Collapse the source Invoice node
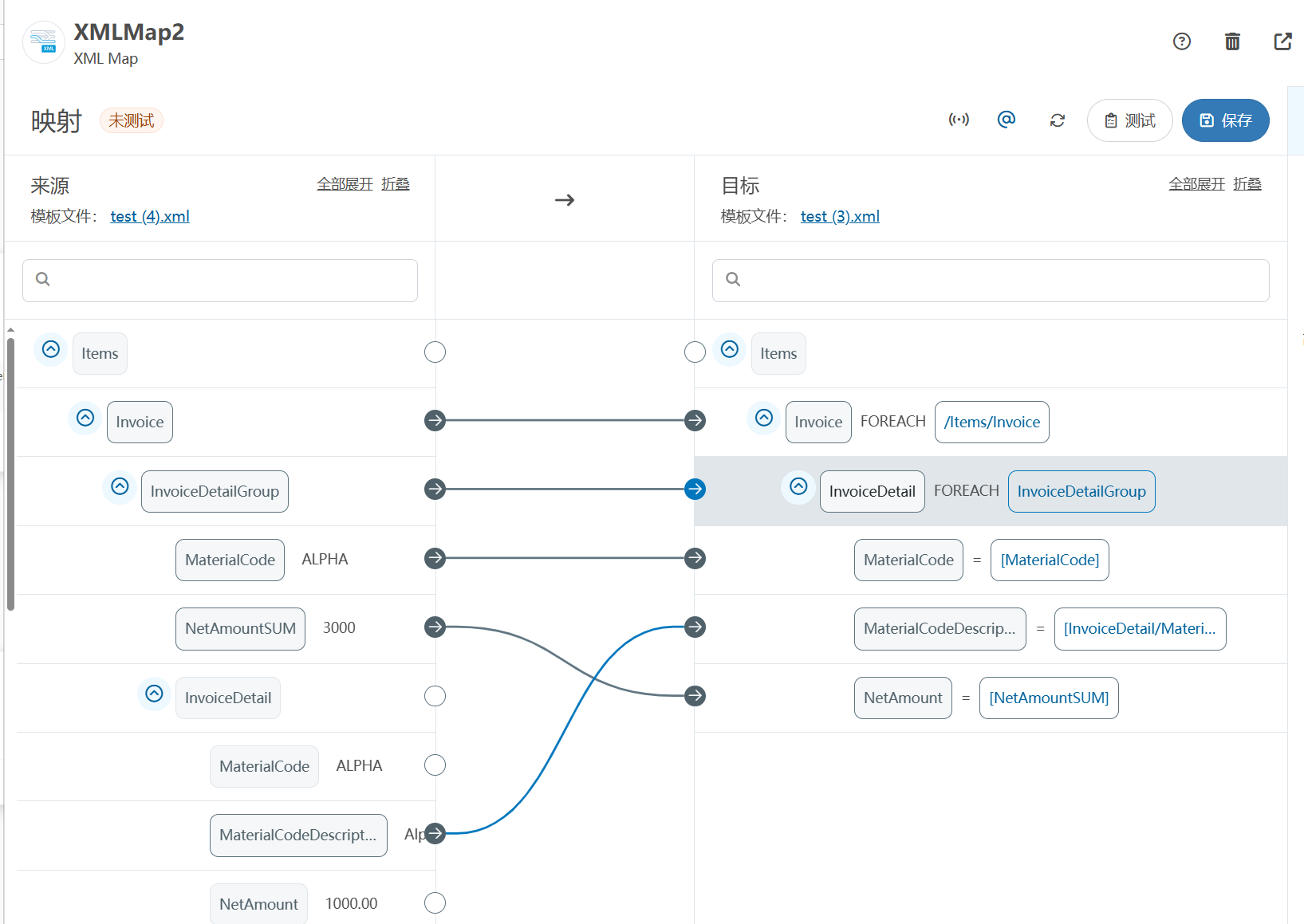 [85, 419]
